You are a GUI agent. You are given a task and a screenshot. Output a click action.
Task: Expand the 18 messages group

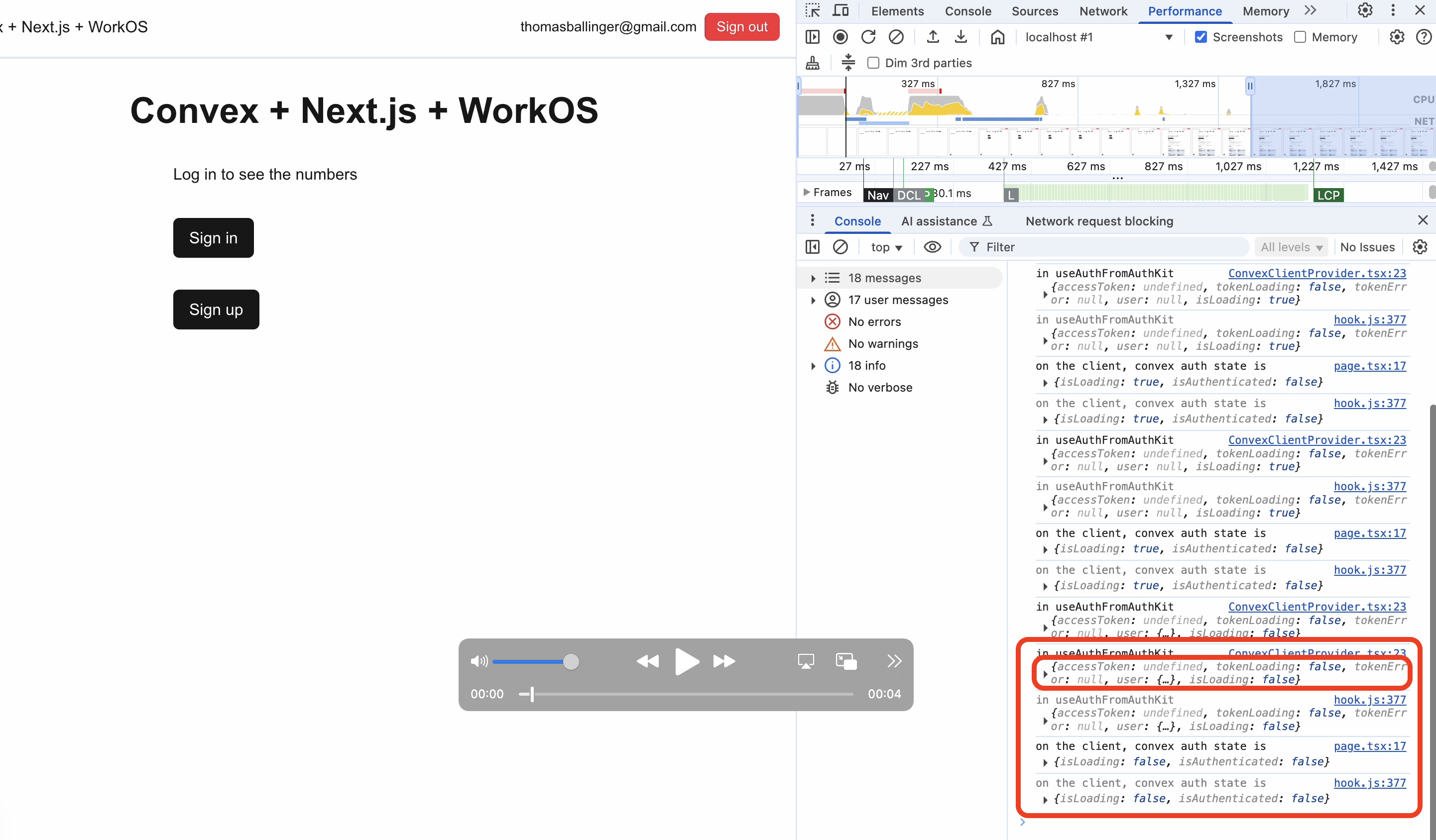813,278
